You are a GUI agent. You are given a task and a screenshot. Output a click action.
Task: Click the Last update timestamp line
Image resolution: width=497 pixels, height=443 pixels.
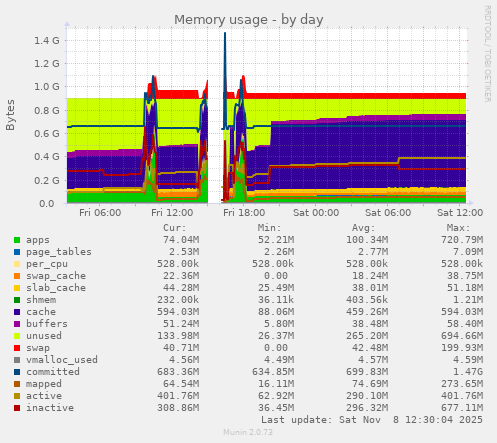coord(372,420)
